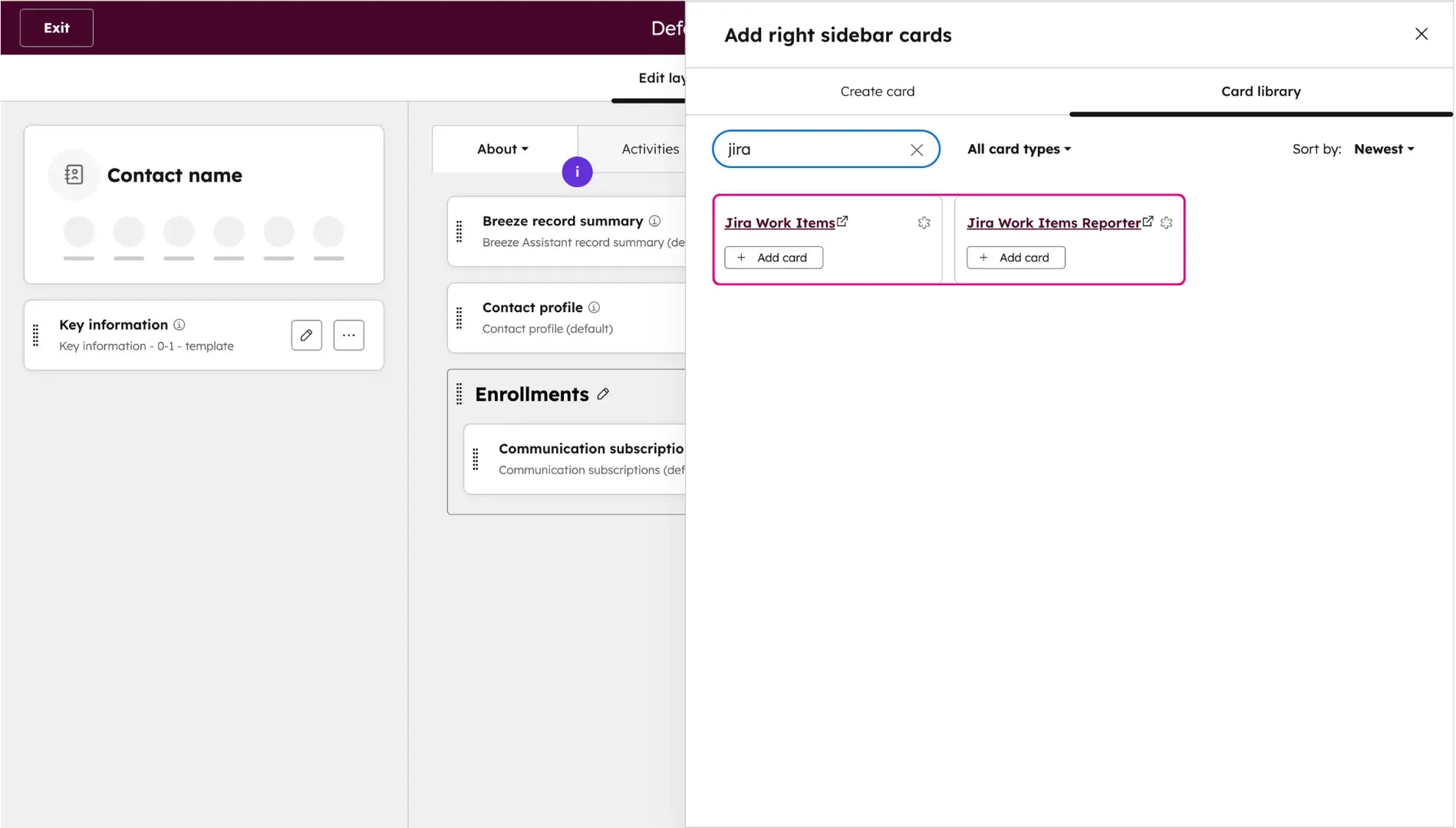Edit the Key information card with the pencil icon

(x=306, y=335)
